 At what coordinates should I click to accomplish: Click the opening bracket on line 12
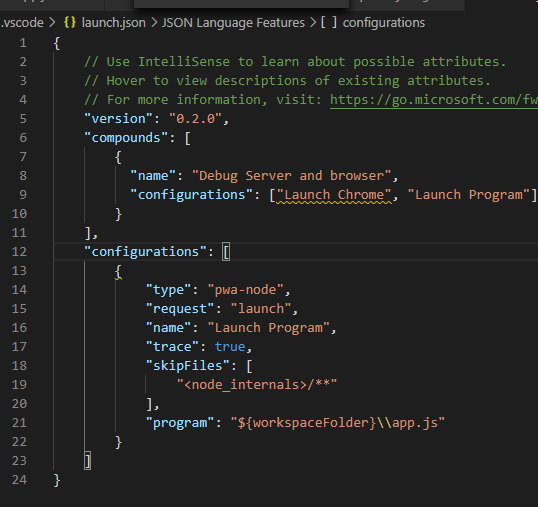click(226, 252)
